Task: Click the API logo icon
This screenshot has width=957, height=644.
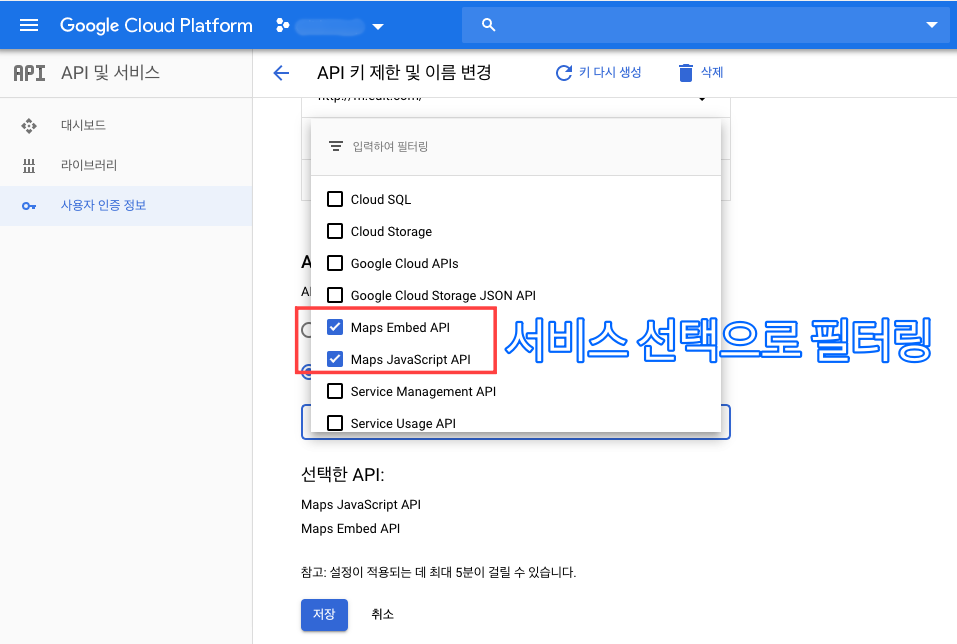Action: [29, 73]
